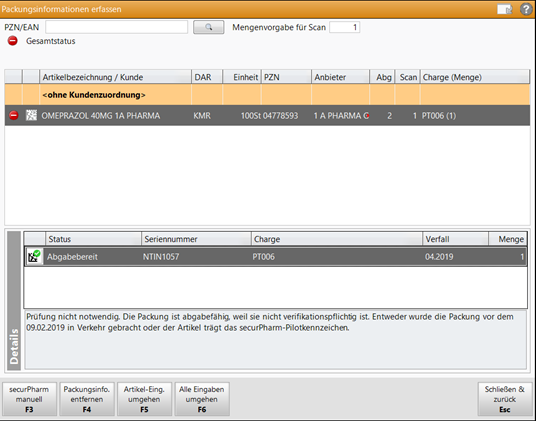Click the magnifier search button beside PZN/EAN
Viewport: 536px width, 421px height.
coord(209,27)
